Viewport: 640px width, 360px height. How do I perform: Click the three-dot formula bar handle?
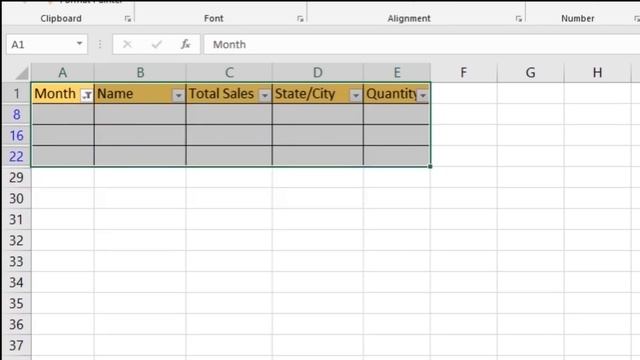coord(100,44)
